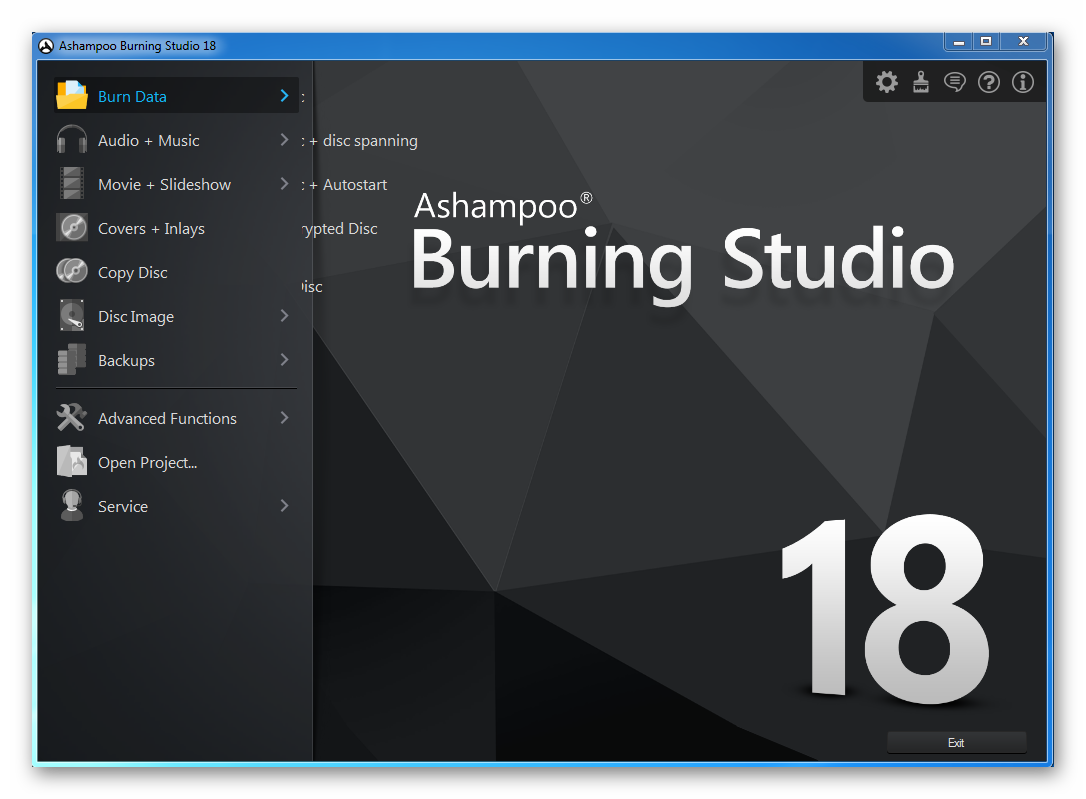The image size is (1086, 799).
Task: Click the Covers + Inlays disc icon
Action: pyautogui.click(x=71, y=228)
